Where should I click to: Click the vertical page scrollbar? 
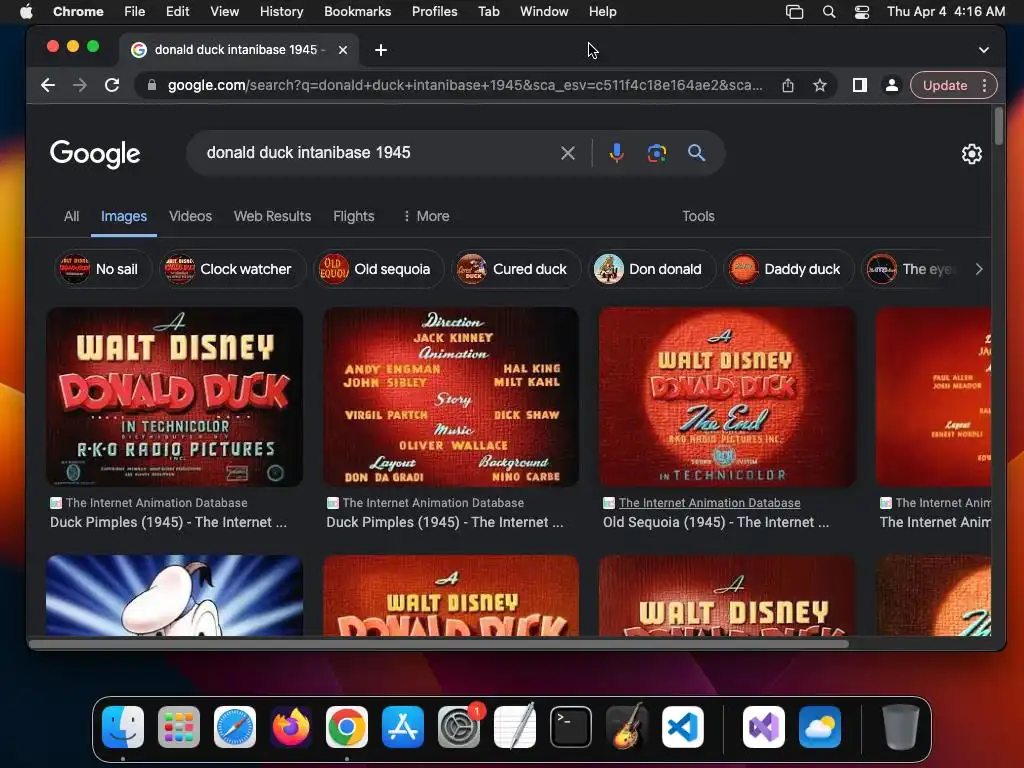click(999, 127)
